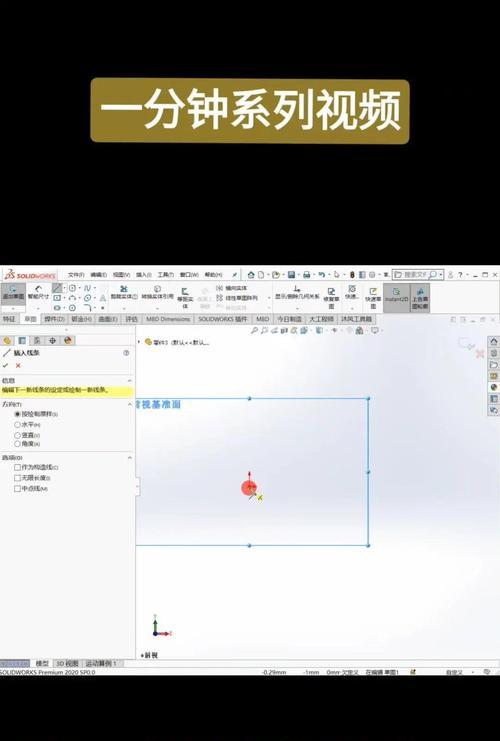Image resolution: width=500 pixels, height=741 pixels.
Task: Click the New document icon
Action: point(261,275)
